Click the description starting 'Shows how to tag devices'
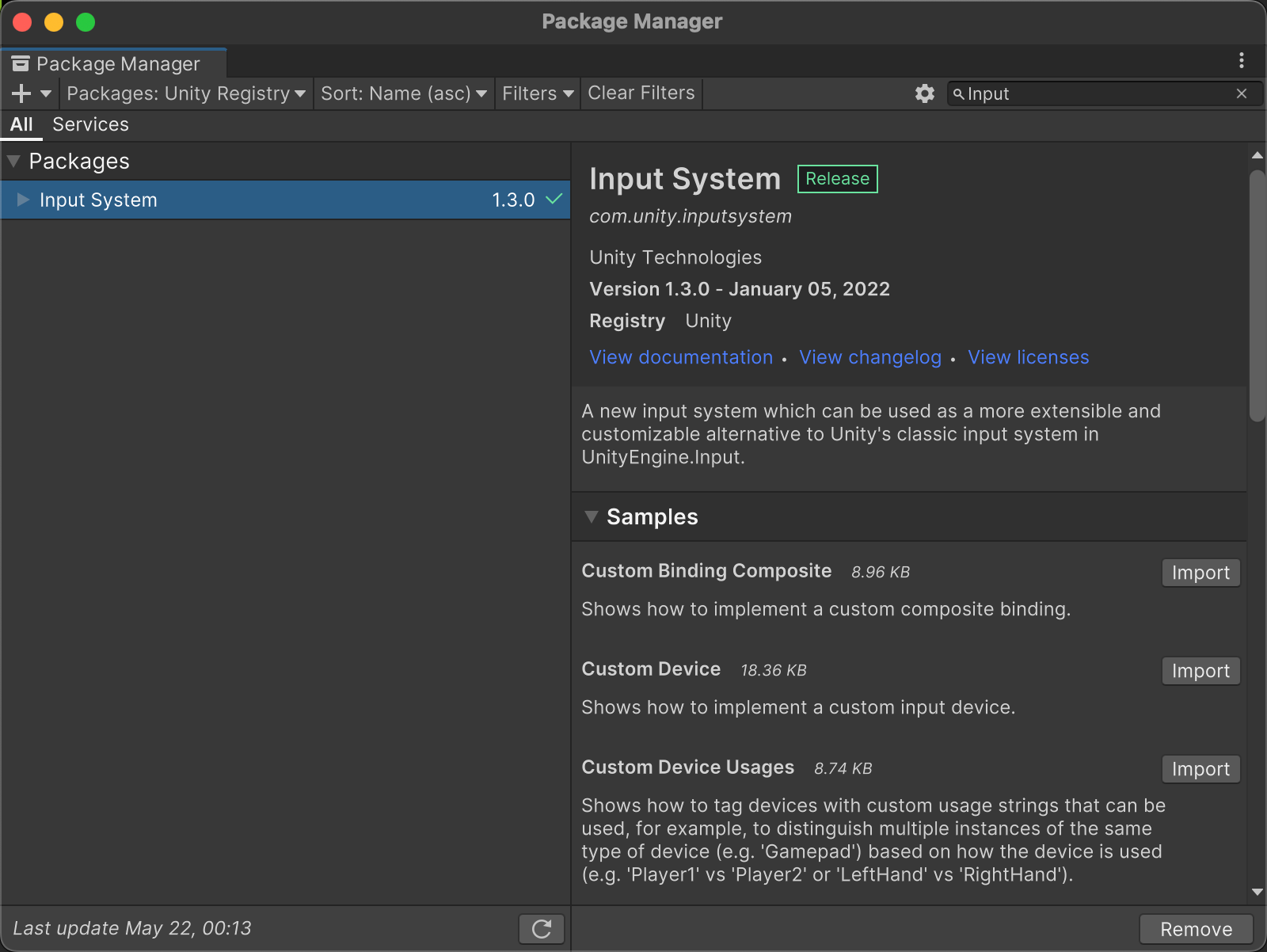This screenshot has width=1267, height=952. pos(873,840)
